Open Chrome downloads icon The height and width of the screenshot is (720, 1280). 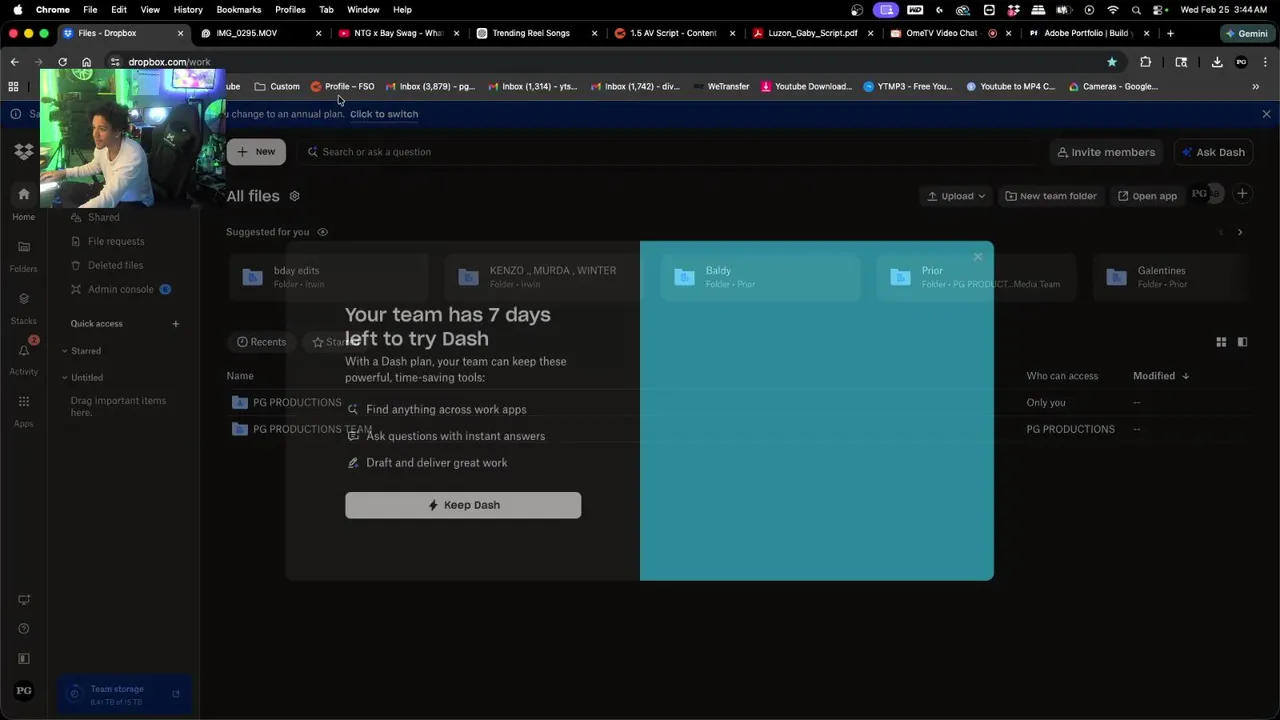1217,62
